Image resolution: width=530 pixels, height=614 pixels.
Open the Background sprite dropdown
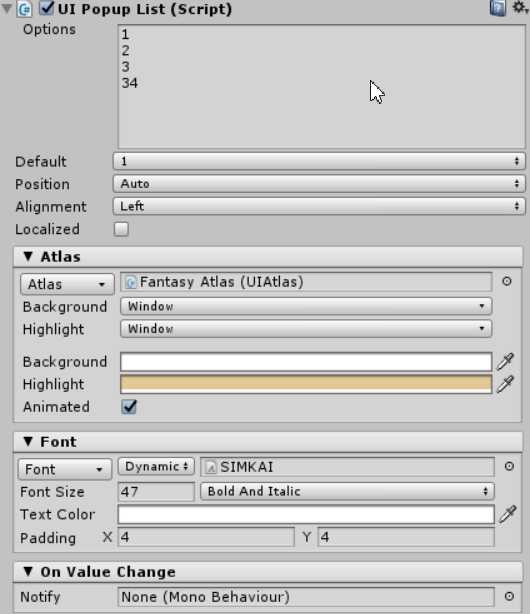click(306, 306)
